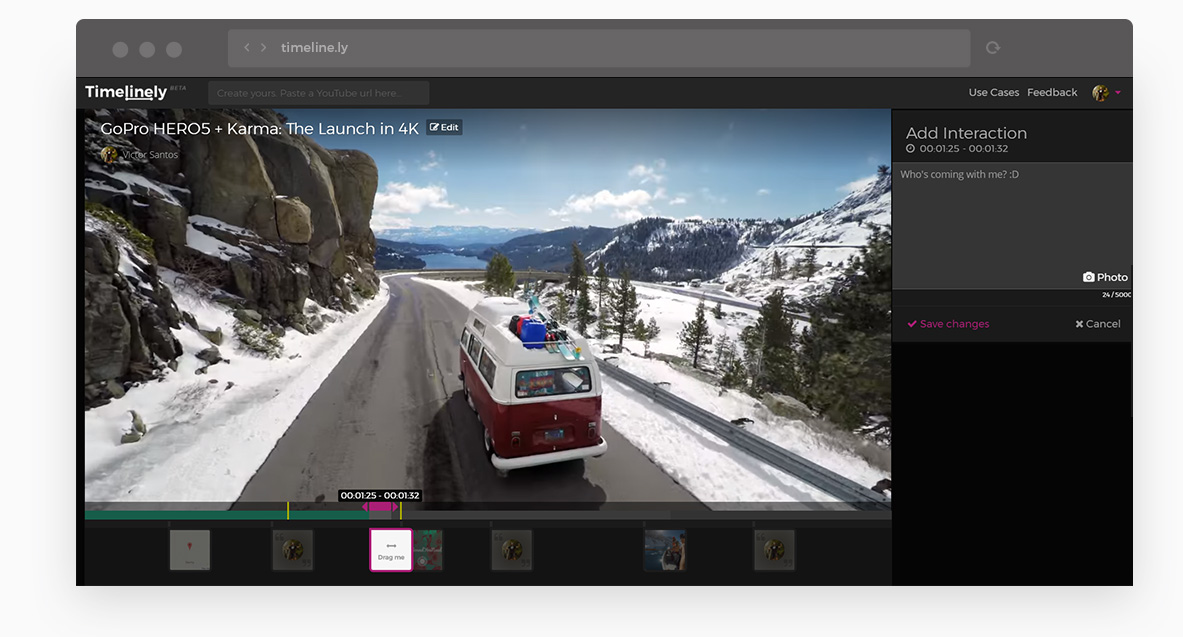The width and height of the screenshot is (1183, 637).
Task: Click the green video progress bar
Action: (x=200, y=515)
